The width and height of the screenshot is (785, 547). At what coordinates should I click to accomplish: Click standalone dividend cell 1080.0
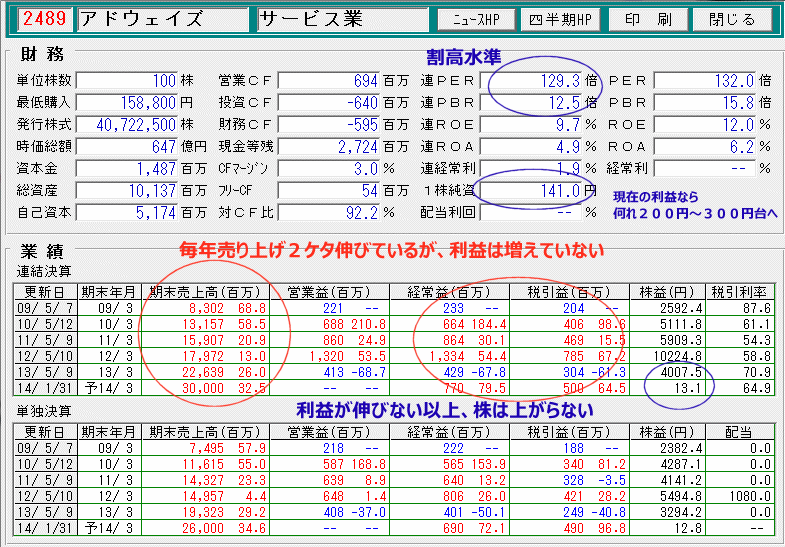pos(739,496)
